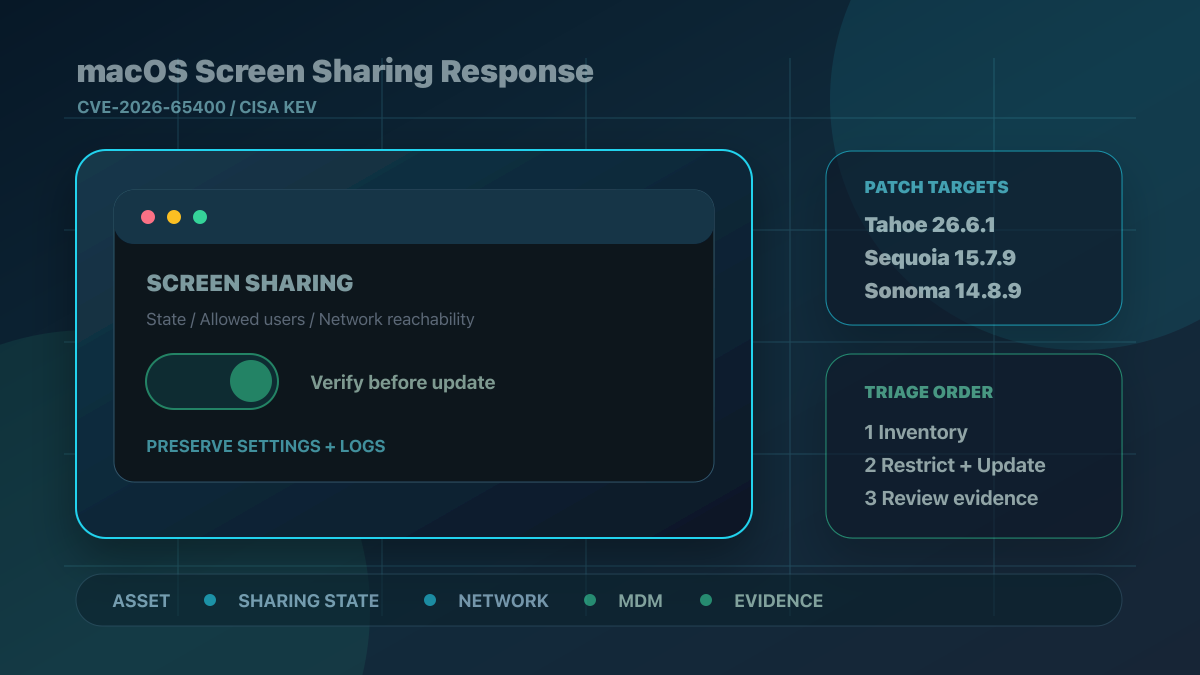Toggle the Screen Sharing switch
Screen dimensions: 1200x675
[x=212, y=382]
